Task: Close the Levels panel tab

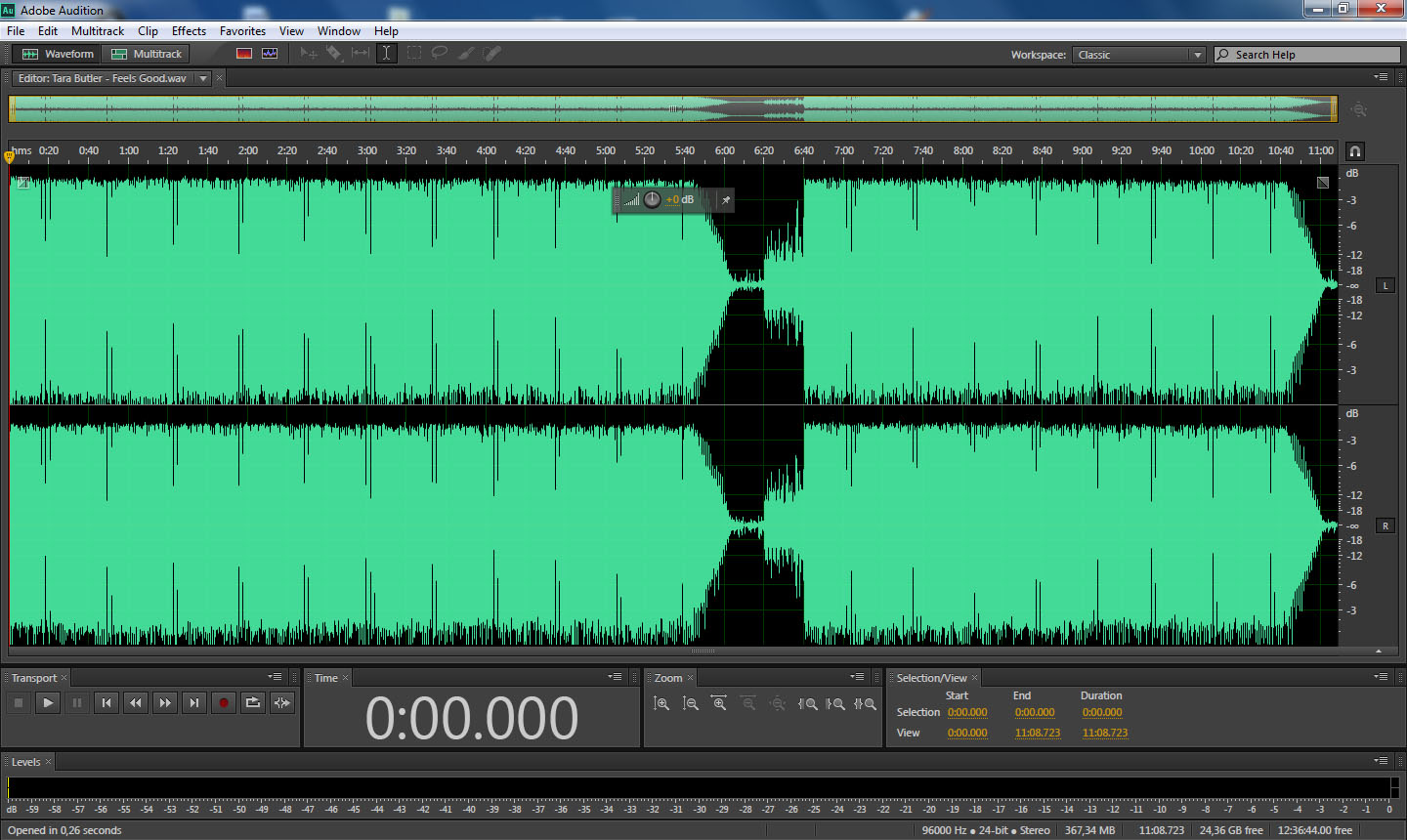Action: coord(48,762)
